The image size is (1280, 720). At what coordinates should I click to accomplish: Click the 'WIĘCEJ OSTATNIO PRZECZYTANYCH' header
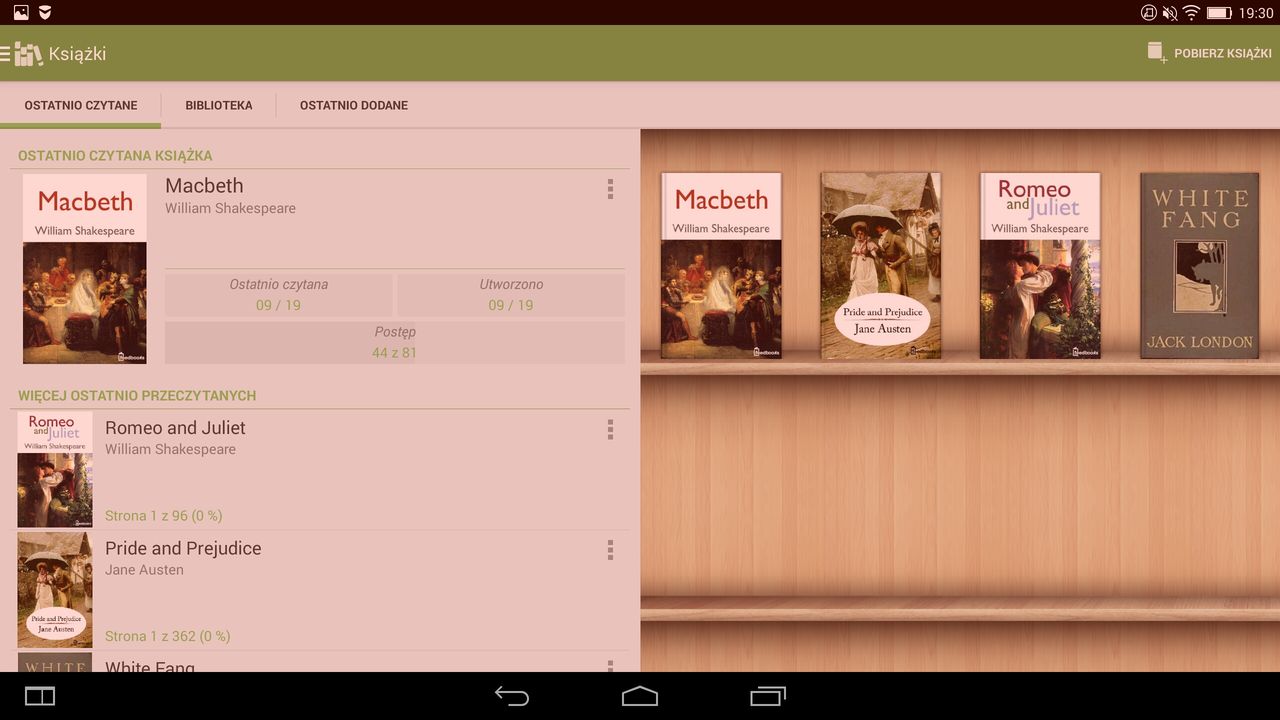pyautogui.click(x=137, y=396)
